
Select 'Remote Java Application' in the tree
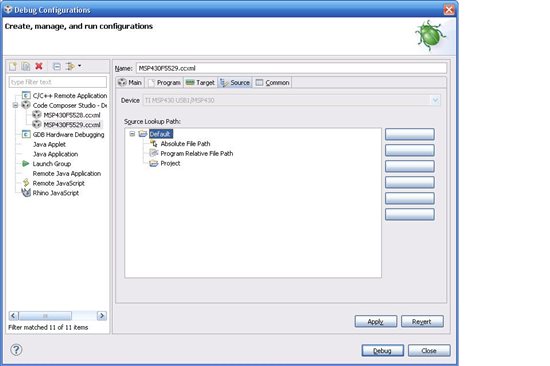pyautogui.click(x=67, y=173)
